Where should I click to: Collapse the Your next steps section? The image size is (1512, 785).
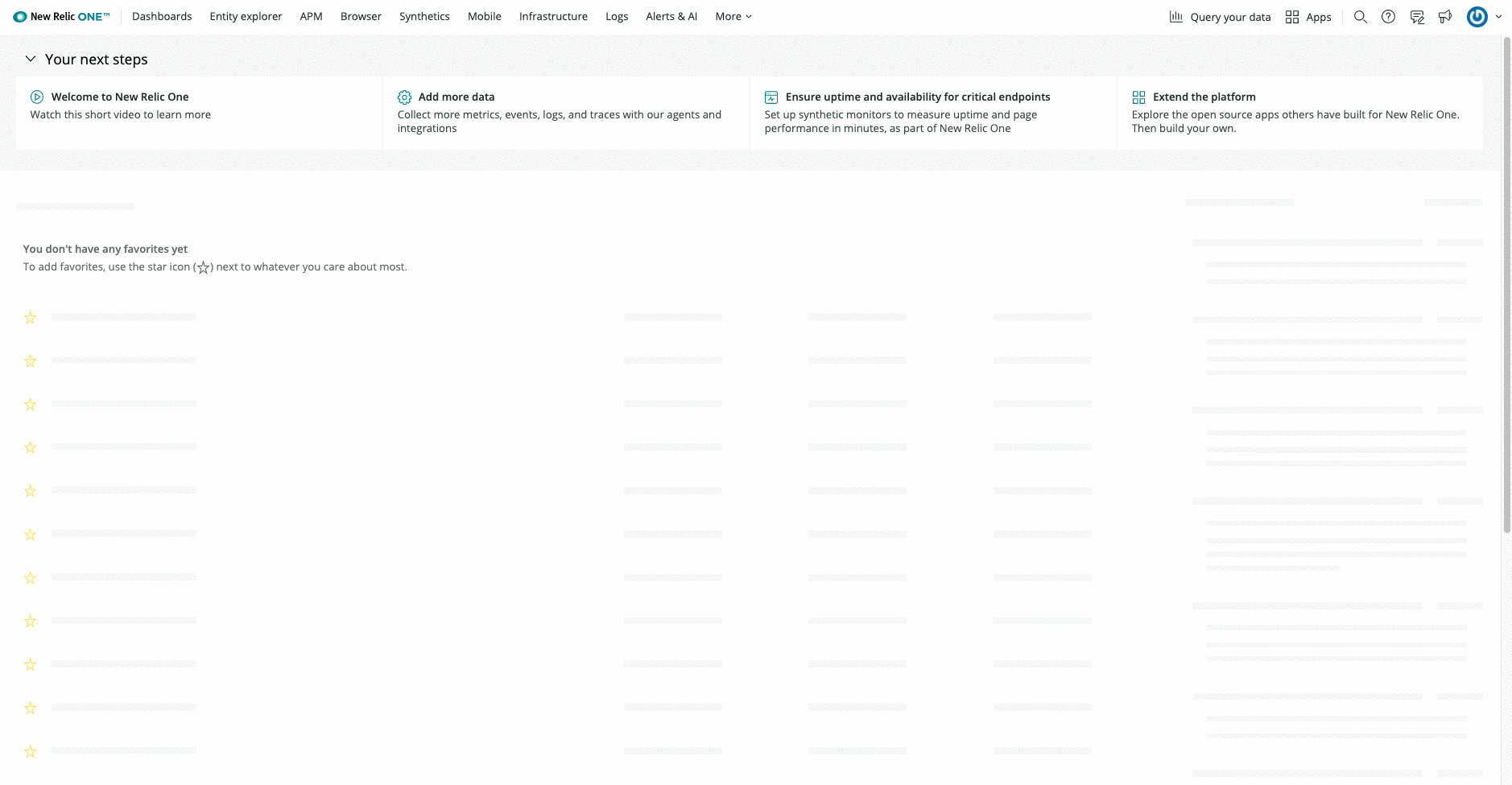(30, 58)
